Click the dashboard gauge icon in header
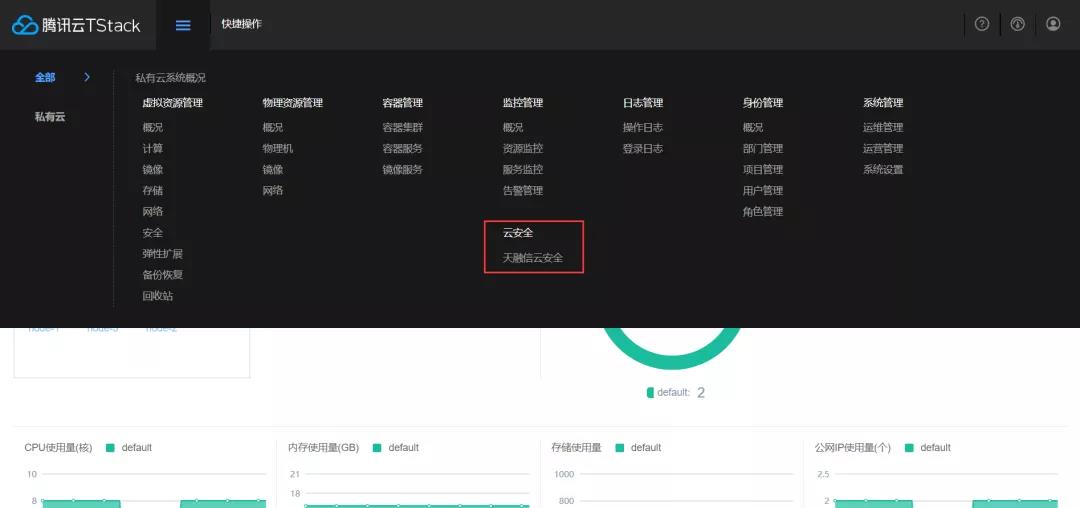 [1017, 24]
